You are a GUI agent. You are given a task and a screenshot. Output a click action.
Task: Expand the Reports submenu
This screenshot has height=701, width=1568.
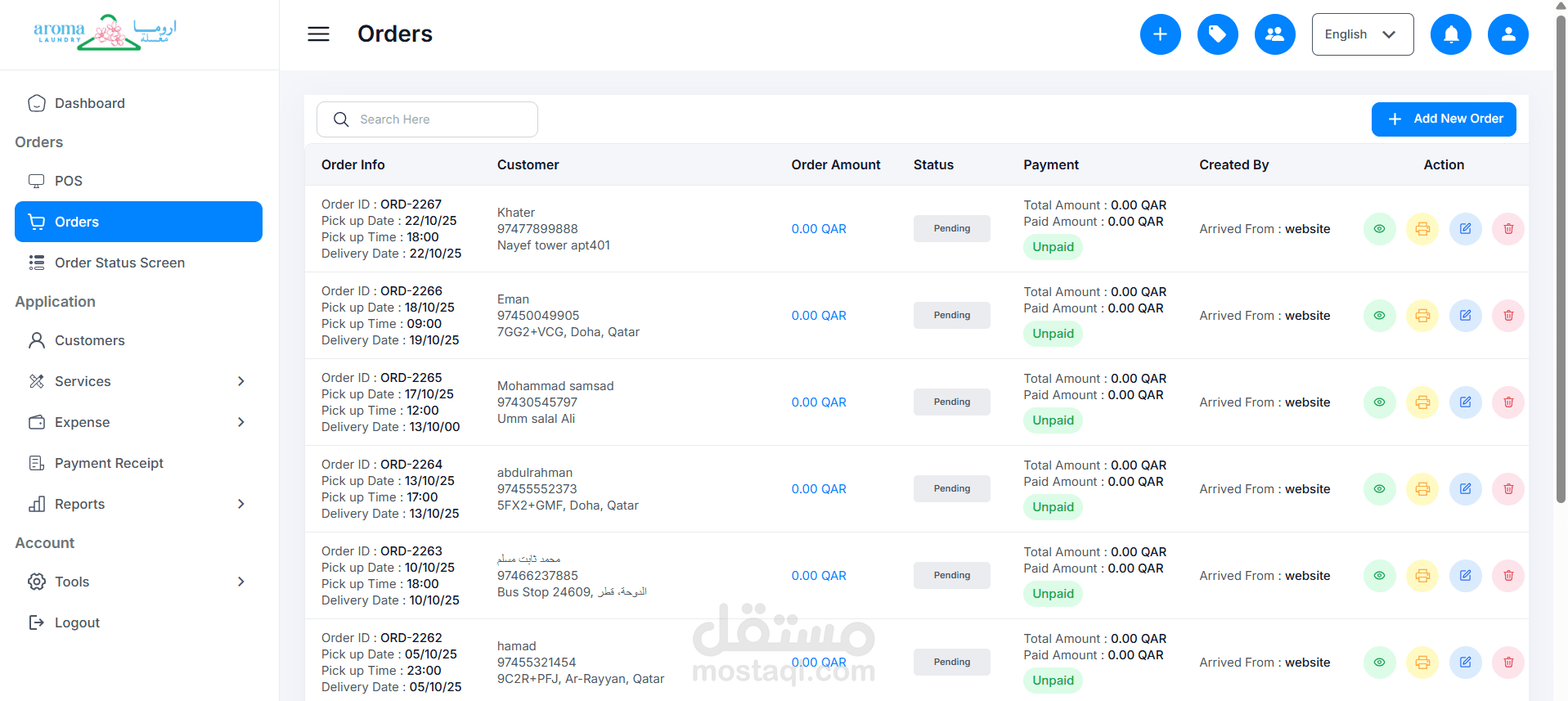tap(138, 504)
